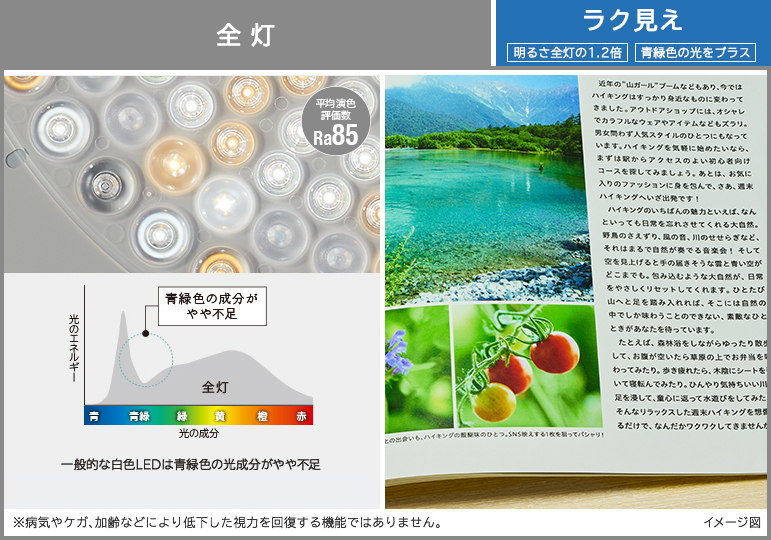Click the 明るさ全灯の1.2倍 label
The height and width of the screenshot is (540, 771).
566,52
